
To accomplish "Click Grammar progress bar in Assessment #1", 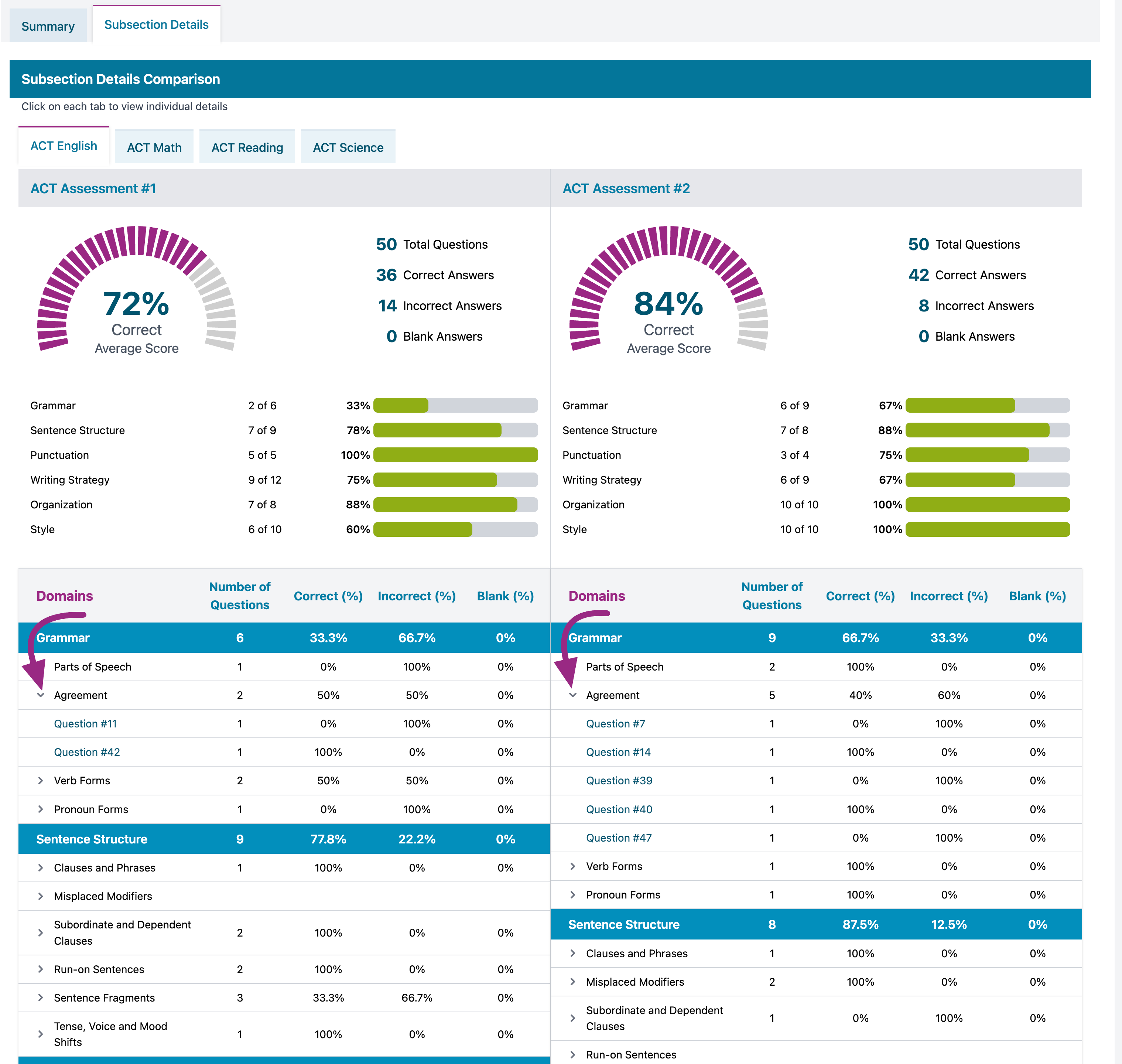I will [455, 406].
